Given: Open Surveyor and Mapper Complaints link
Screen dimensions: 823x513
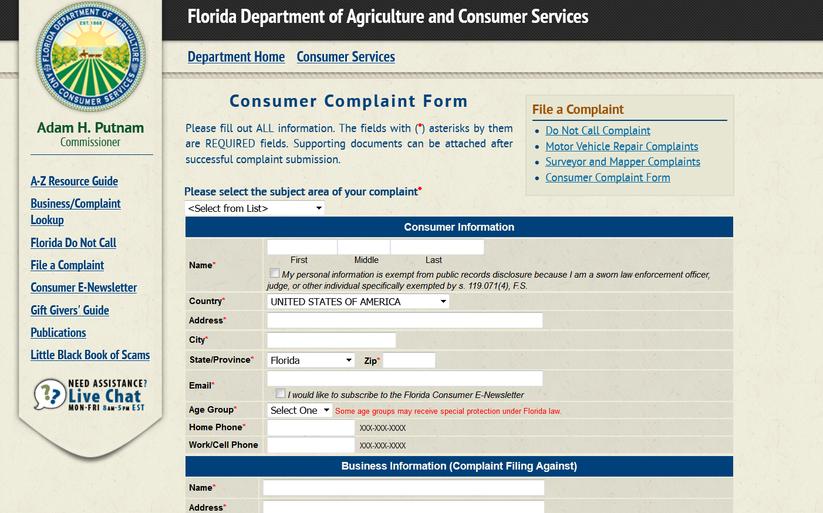Looking at the screenshot, I should point(622,162).
